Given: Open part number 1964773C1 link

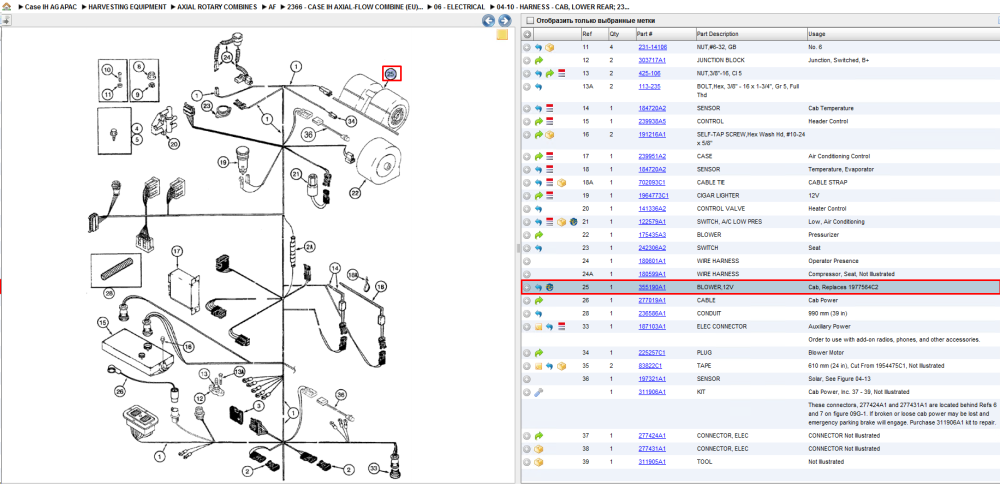Looking at the screenshot, I should (654, 195).
